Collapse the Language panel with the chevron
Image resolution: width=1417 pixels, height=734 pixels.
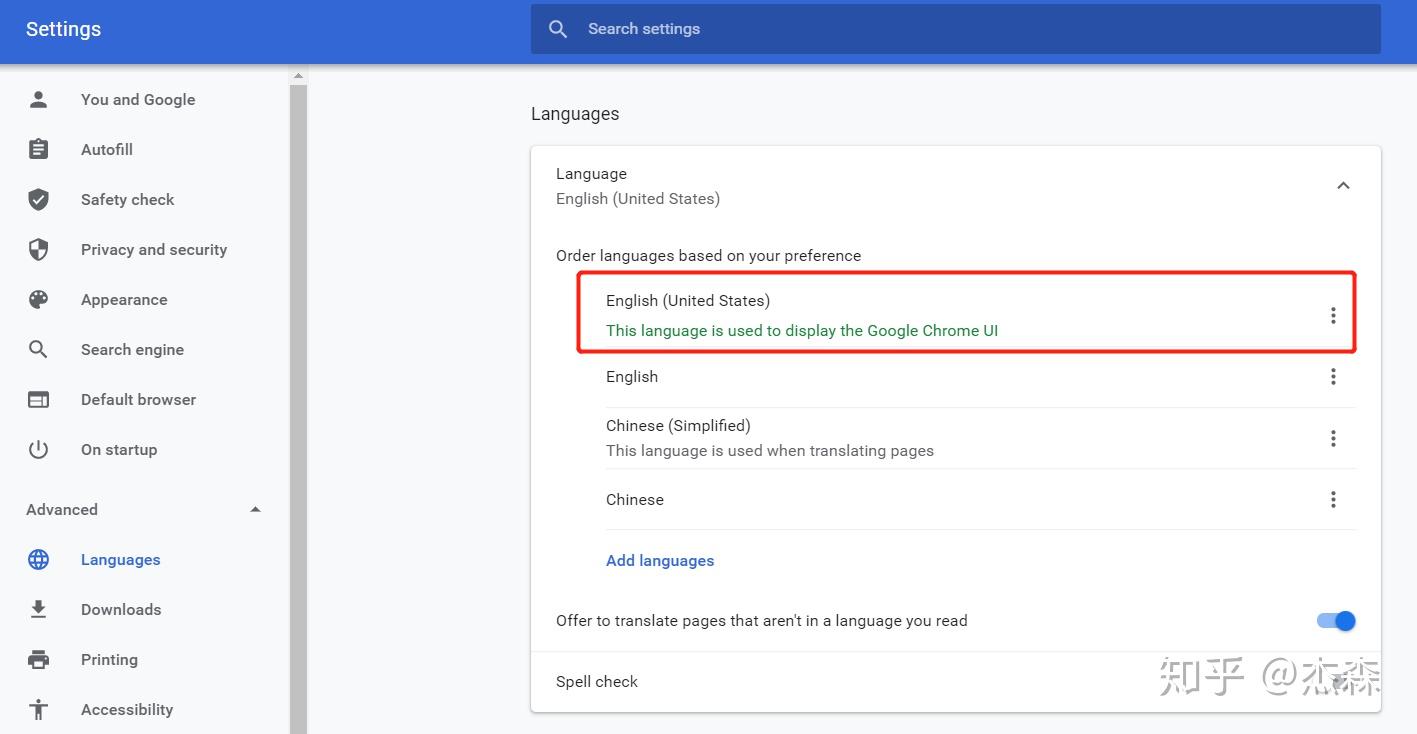[1343, 185]
